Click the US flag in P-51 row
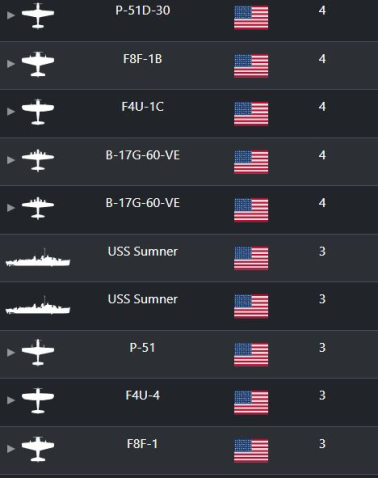This screenshot has width=378, height=478. (x=251, y=354)
